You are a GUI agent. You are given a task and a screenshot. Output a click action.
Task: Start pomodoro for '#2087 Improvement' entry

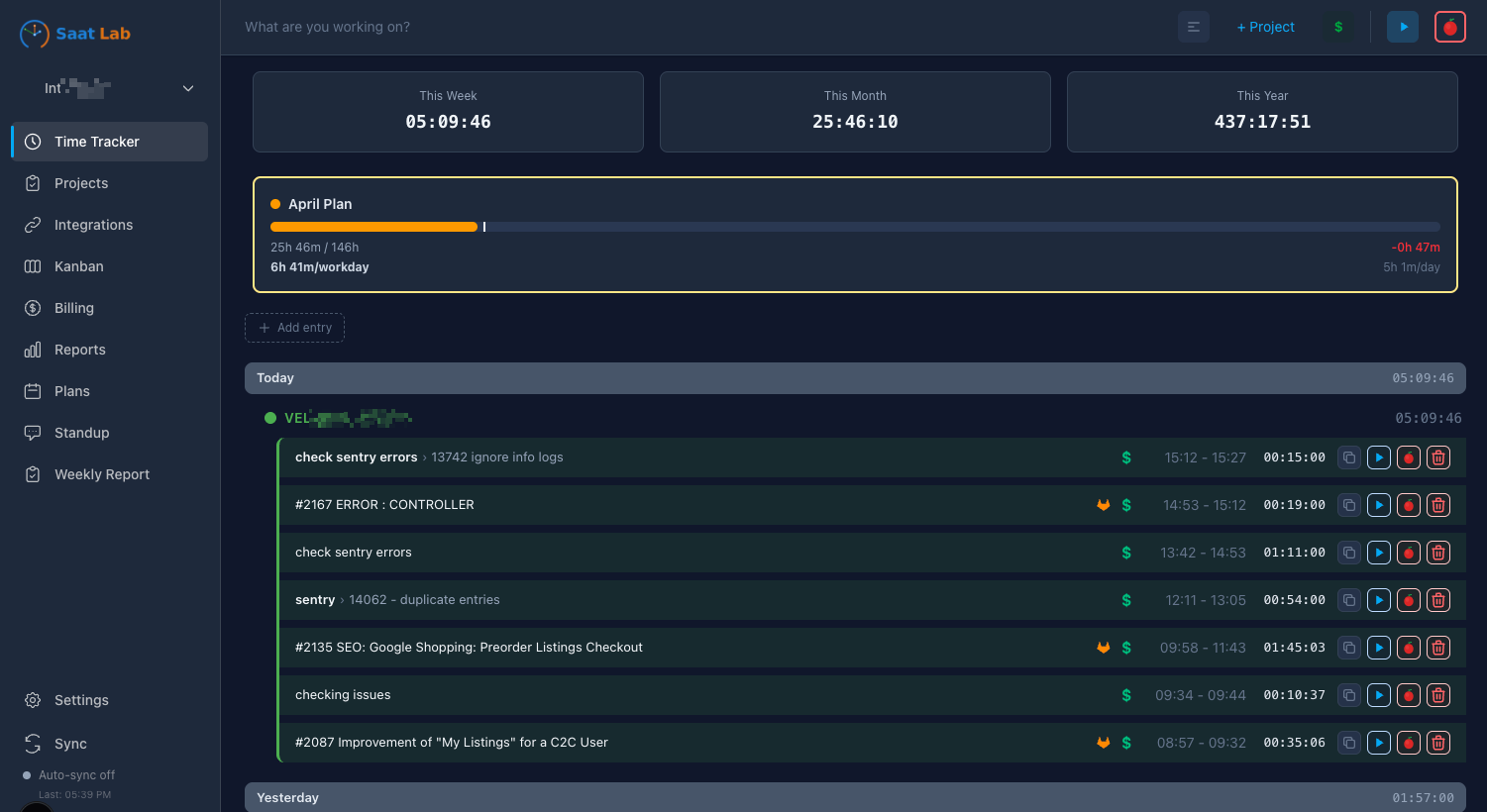pos(1409,743)
